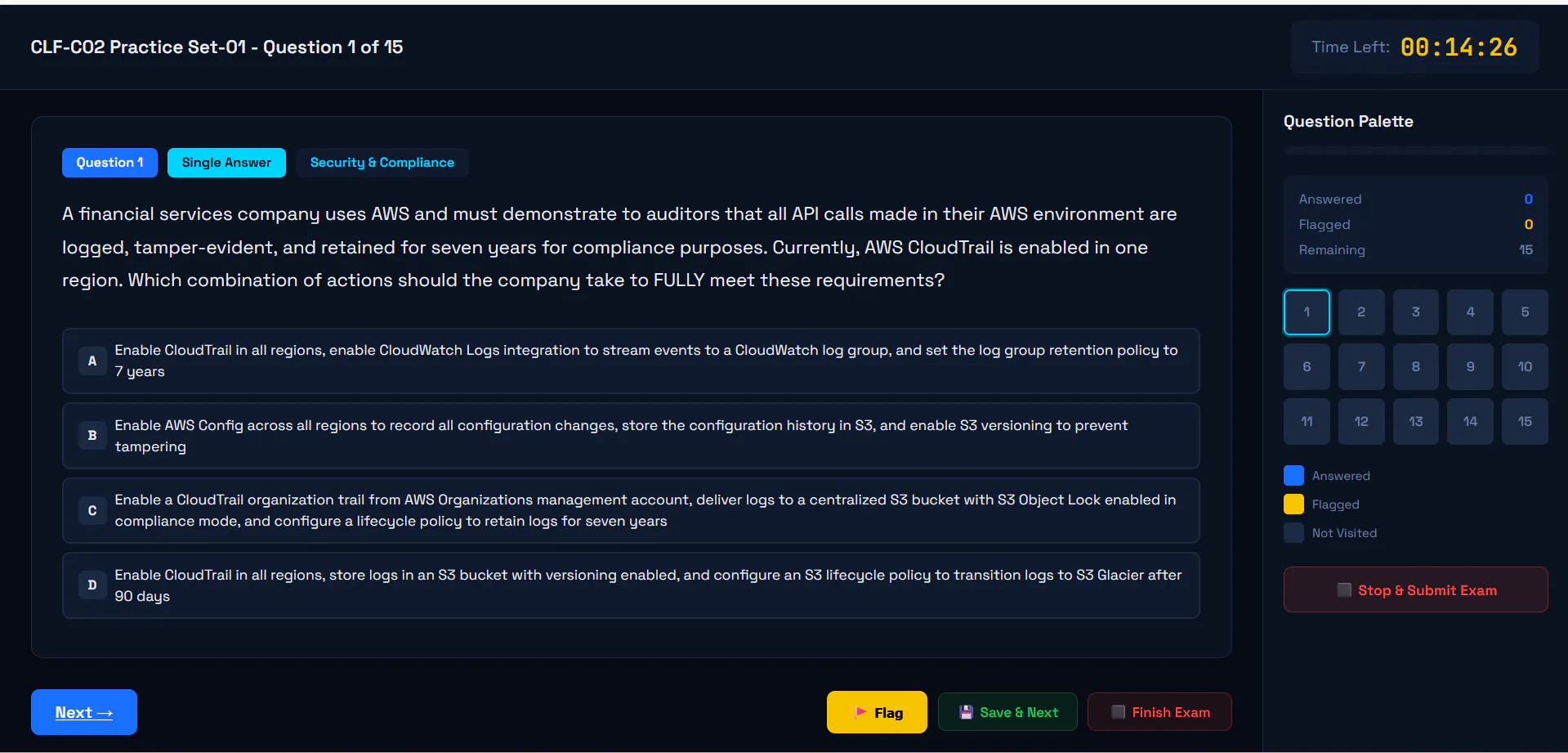The height and width of the screenshot is (753, 1568).
Task: Go to question 11 in the palette
Action: click(1307, 422)
